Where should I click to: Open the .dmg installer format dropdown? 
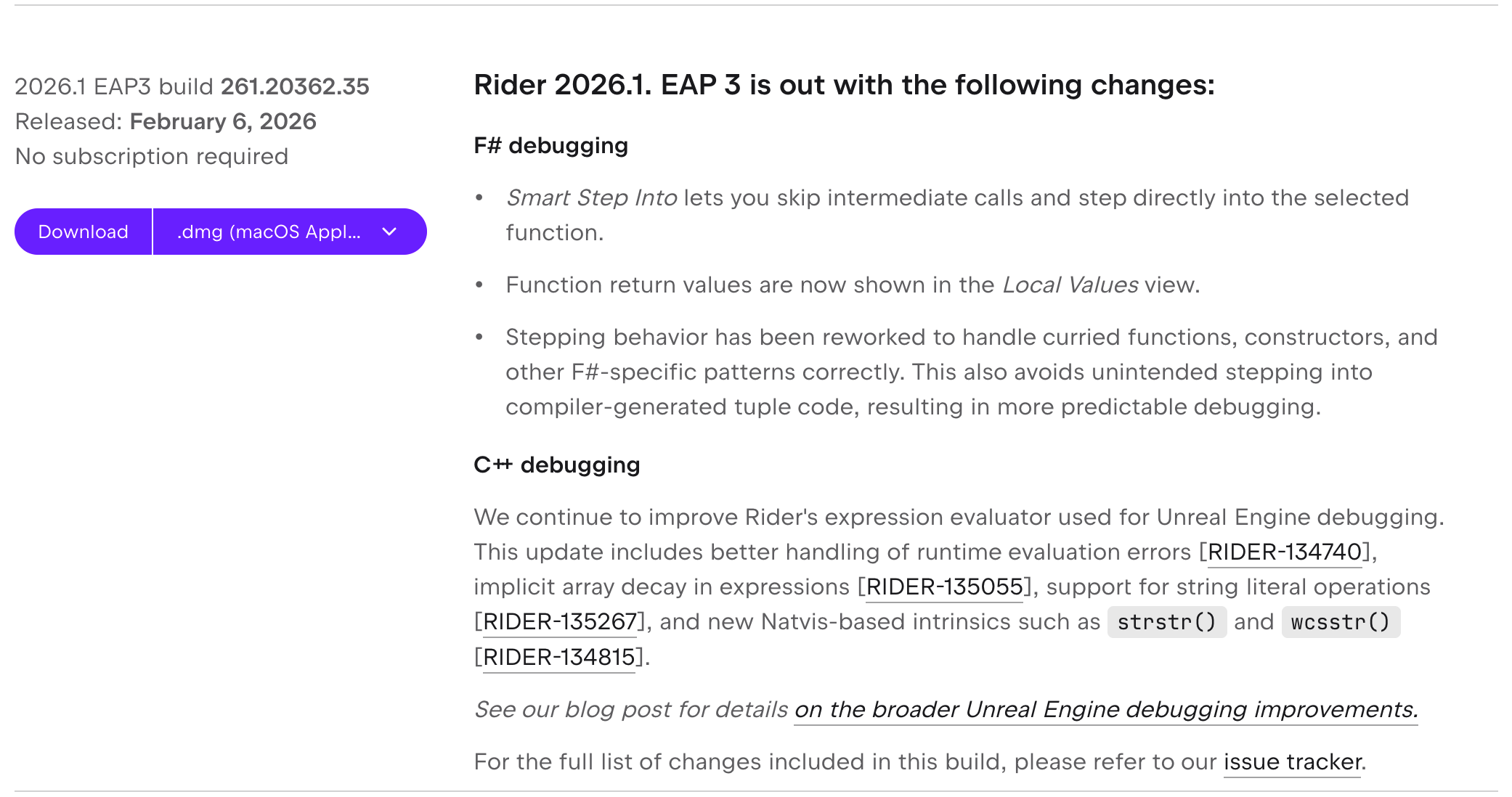tap(269, 232)
